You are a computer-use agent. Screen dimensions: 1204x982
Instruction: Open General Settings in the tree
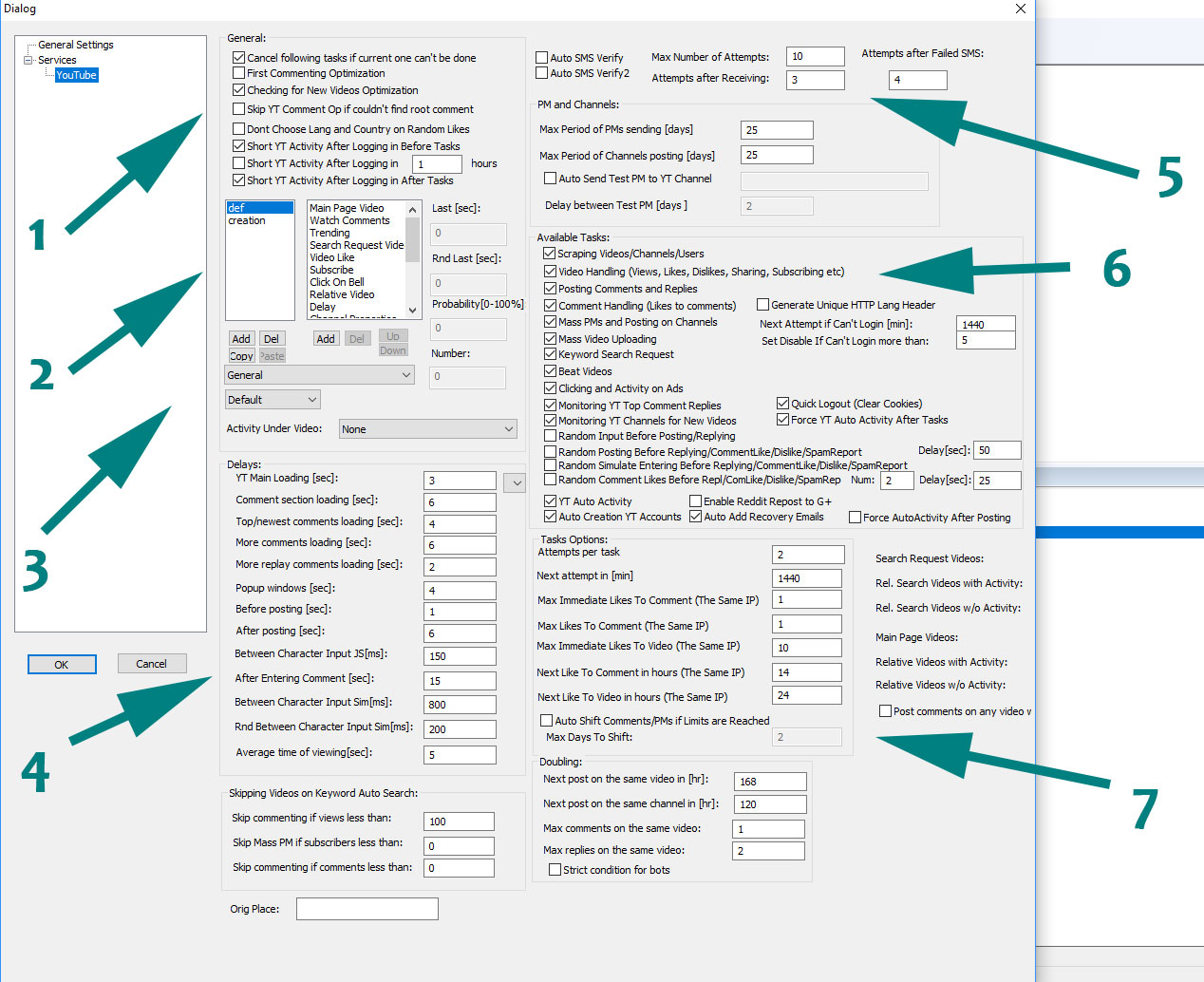pyautogui.click(x=75, y=45)
